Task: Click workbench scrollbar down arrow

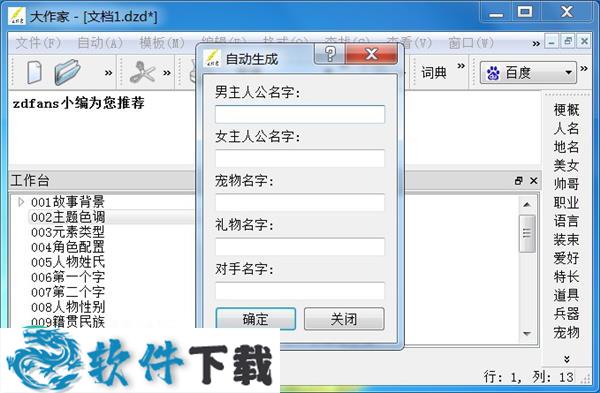Action: [x=527, y=334]
